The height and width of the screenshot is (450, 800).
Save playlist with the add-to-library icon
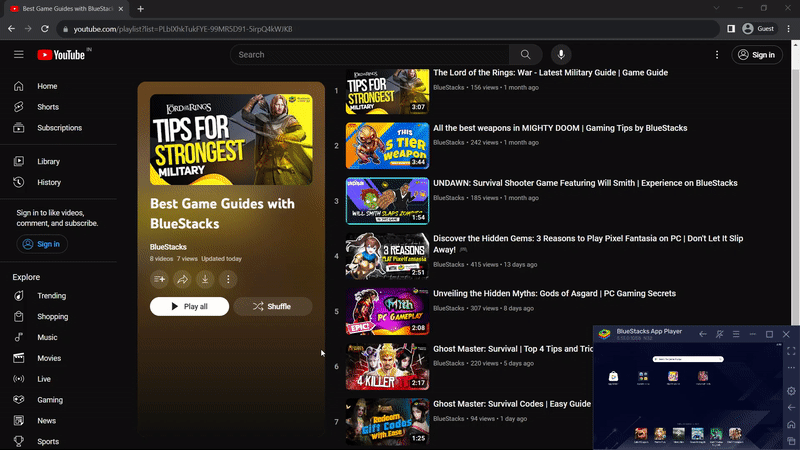click(x=159, y=280)
